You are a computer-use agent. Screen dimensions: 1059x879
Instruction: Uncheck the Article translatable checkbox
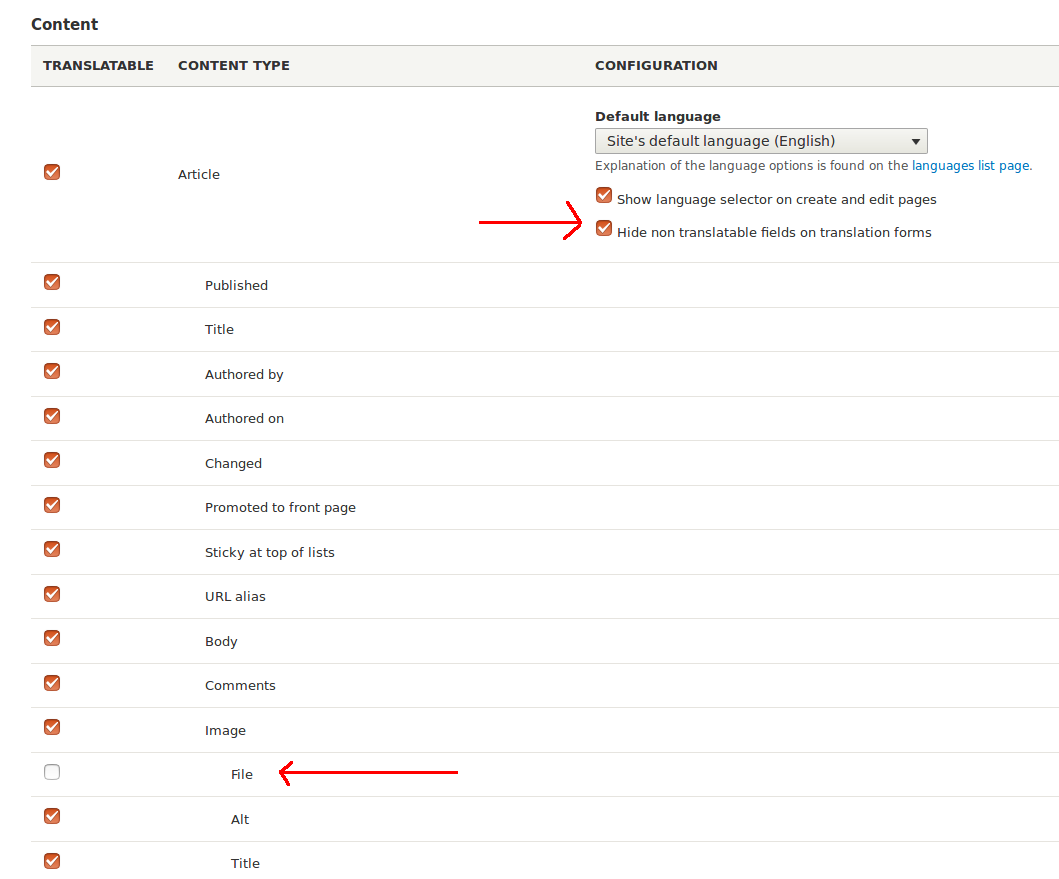click(x=51, y=172)
